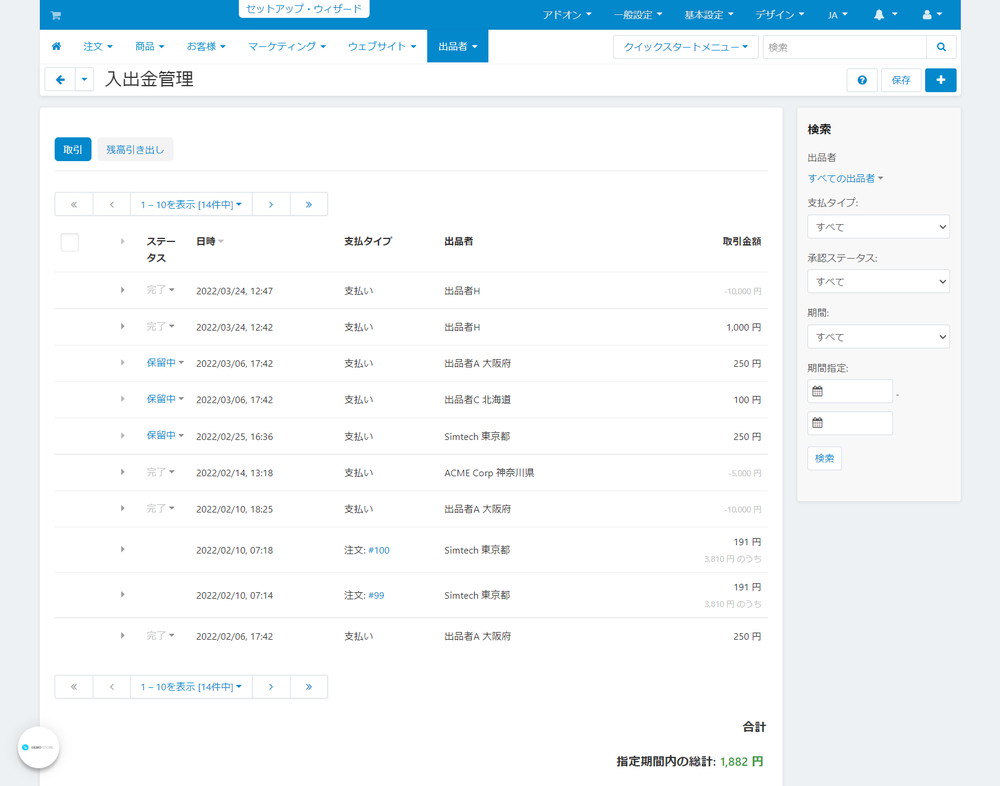Expand the 出品者C 北海道 transaction row

click(122, 399)
